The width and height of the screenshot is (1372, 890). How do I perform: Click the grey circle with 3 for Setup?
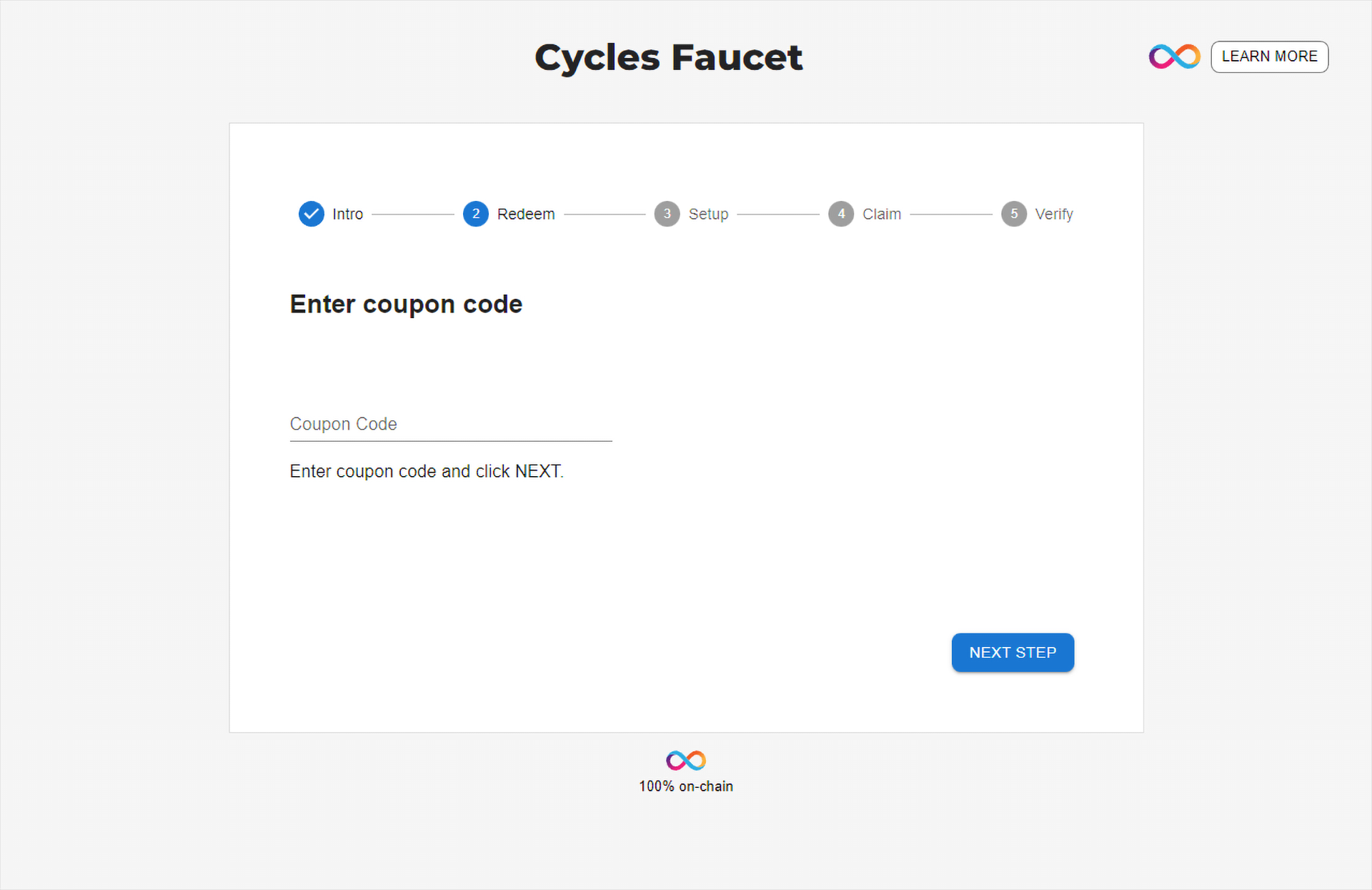click(664, 213)
